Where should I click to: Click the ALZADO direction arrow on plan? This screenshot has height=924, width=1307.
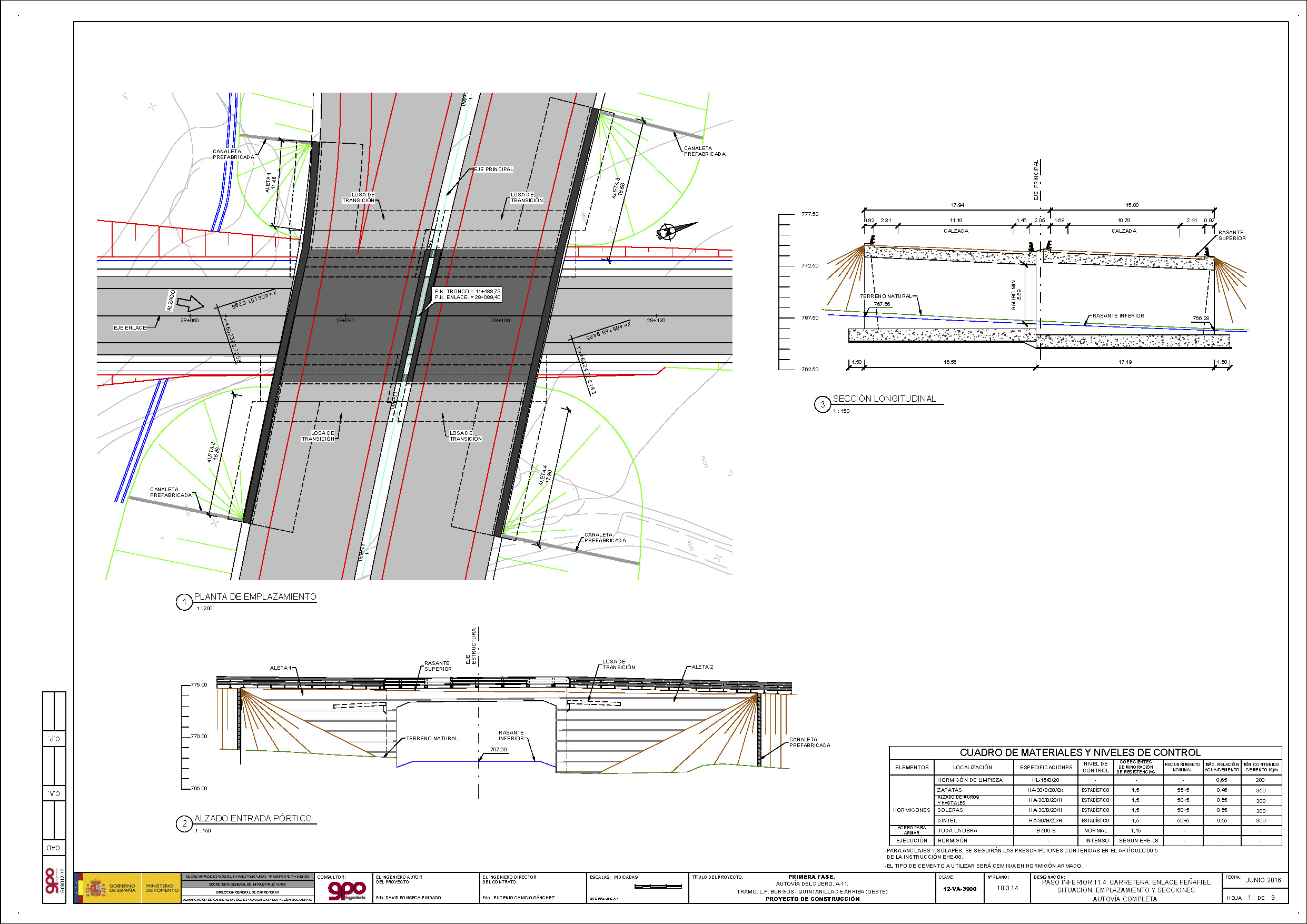coord(190,303)
